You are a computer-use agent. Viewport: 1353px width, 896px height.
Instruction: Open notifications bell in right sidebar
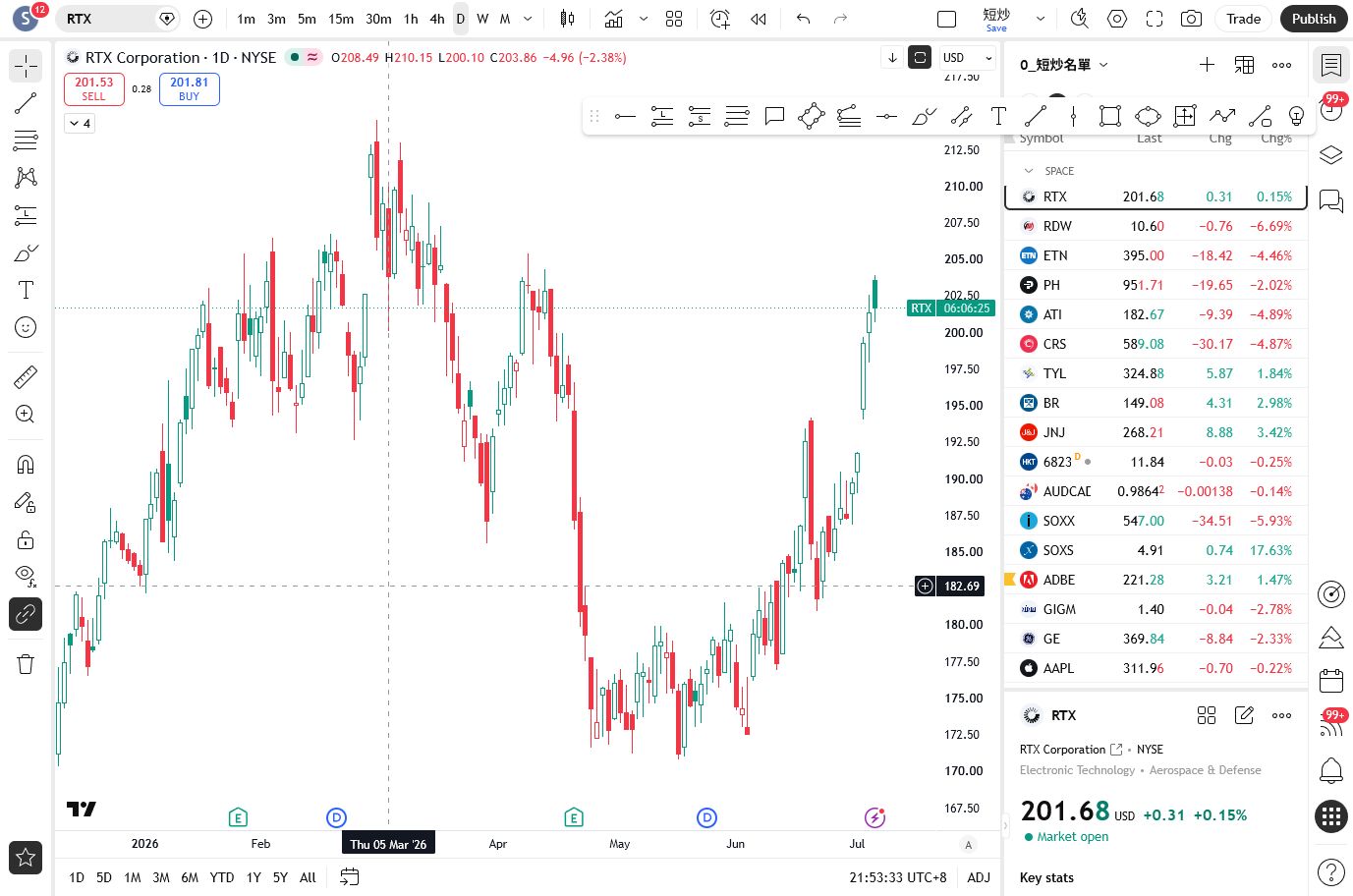tap(1331, 770)
